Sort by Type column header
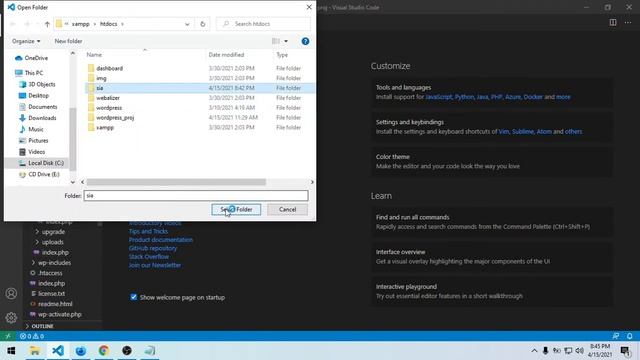This screenshot has width=640, height=360. (x=282, y=55)
